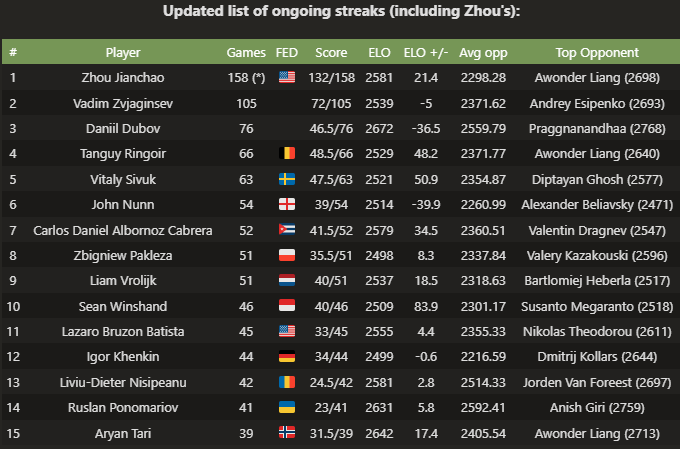Select player name Vadim Zvjaginsev

click(x=123, y=102)
